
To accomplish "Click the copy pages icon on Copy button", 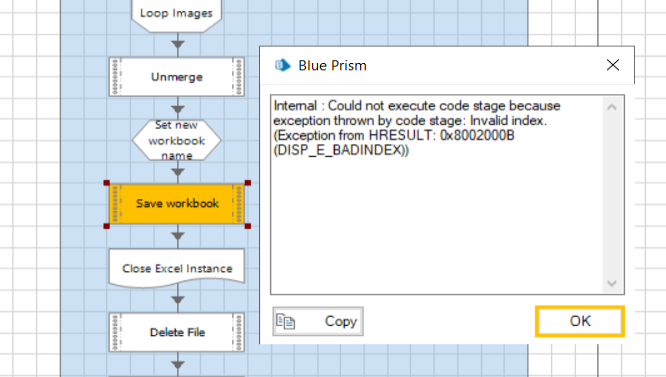I will point(285,321).
